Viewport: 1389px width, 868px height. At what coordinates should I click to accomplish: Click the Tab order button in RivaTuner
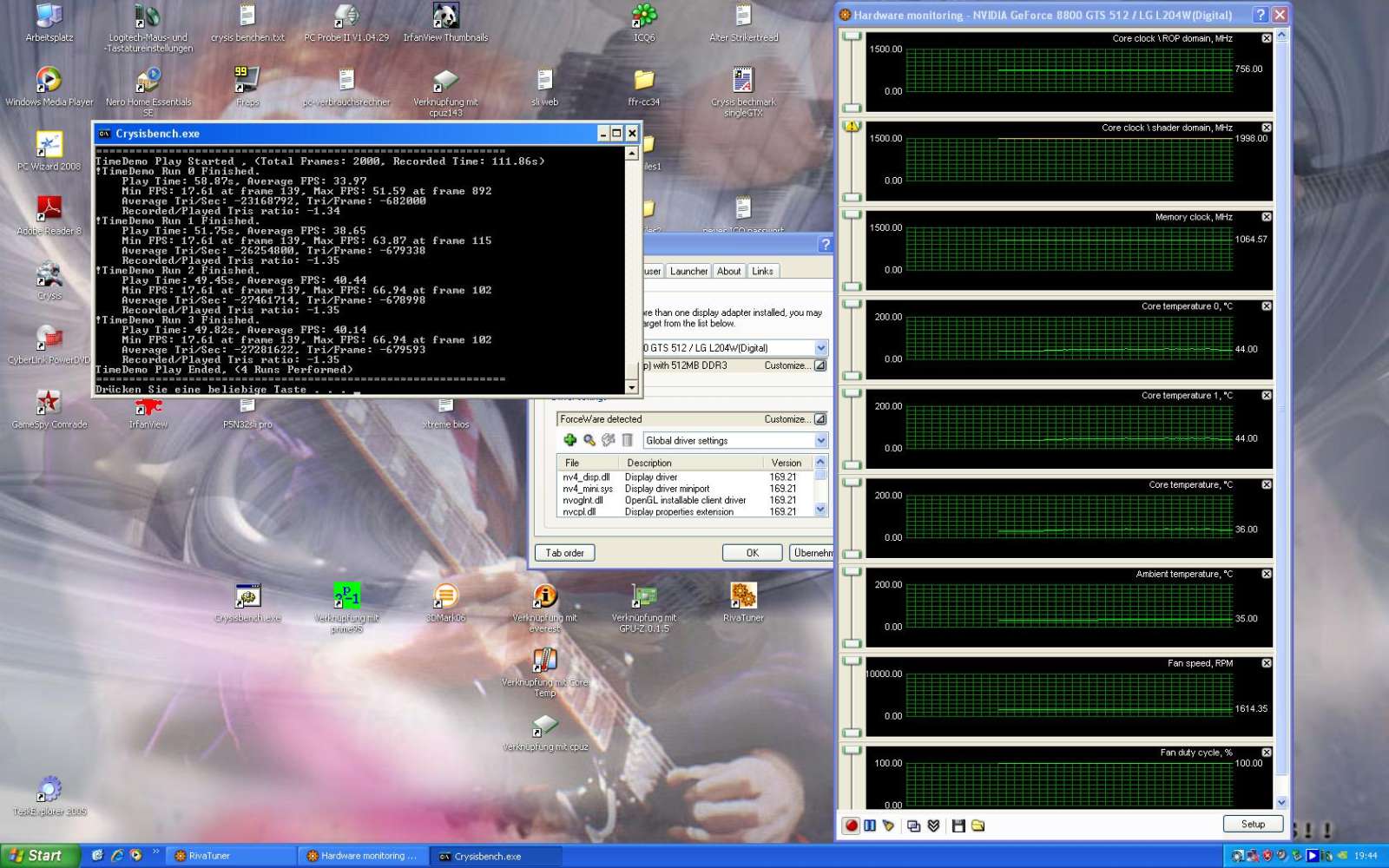tap(564, 553)
